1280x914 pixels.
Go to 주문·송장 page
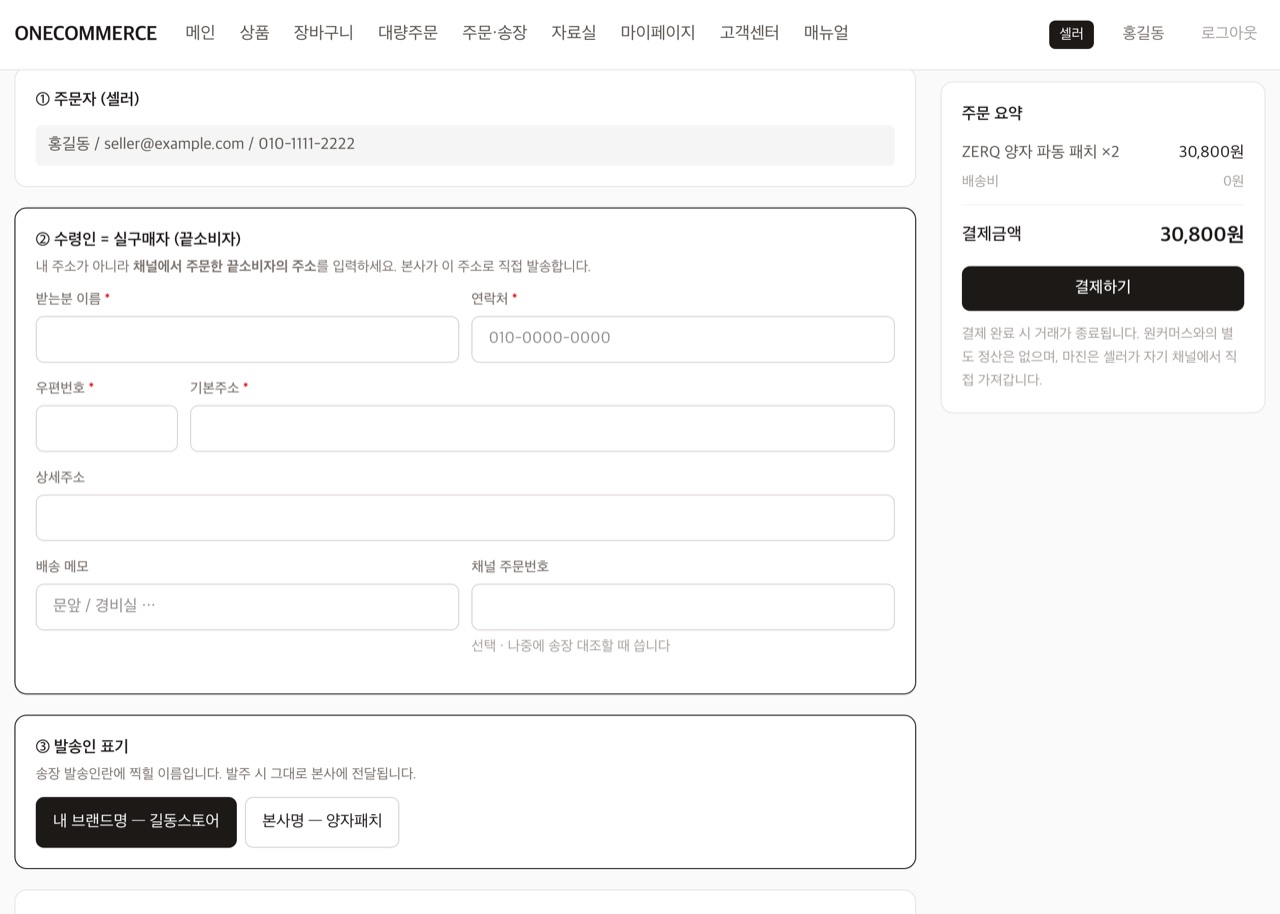tap(494, 32)
